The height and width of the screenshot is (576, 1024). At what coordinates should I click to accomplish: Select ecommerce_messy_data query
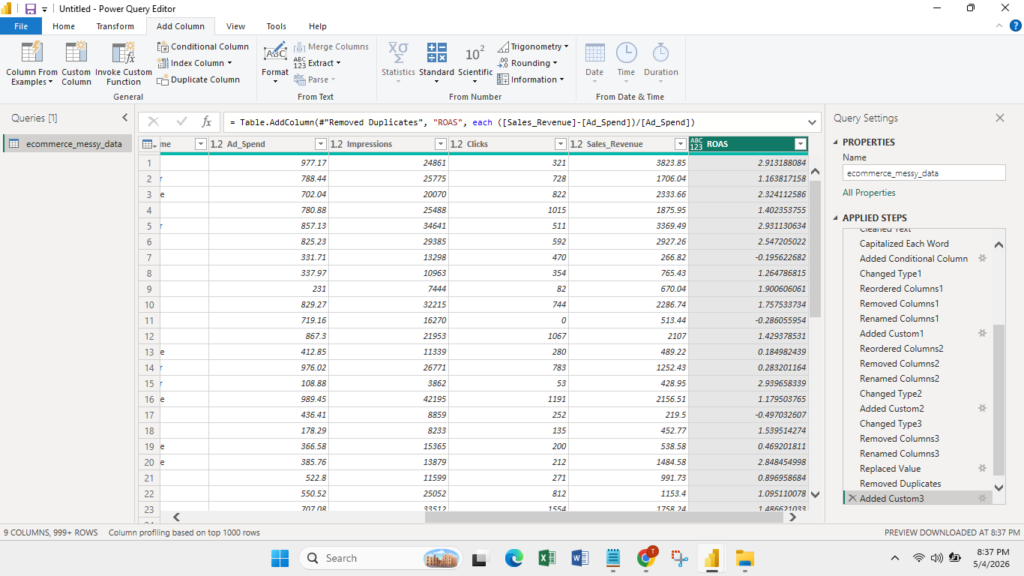(x=67, y=144)
